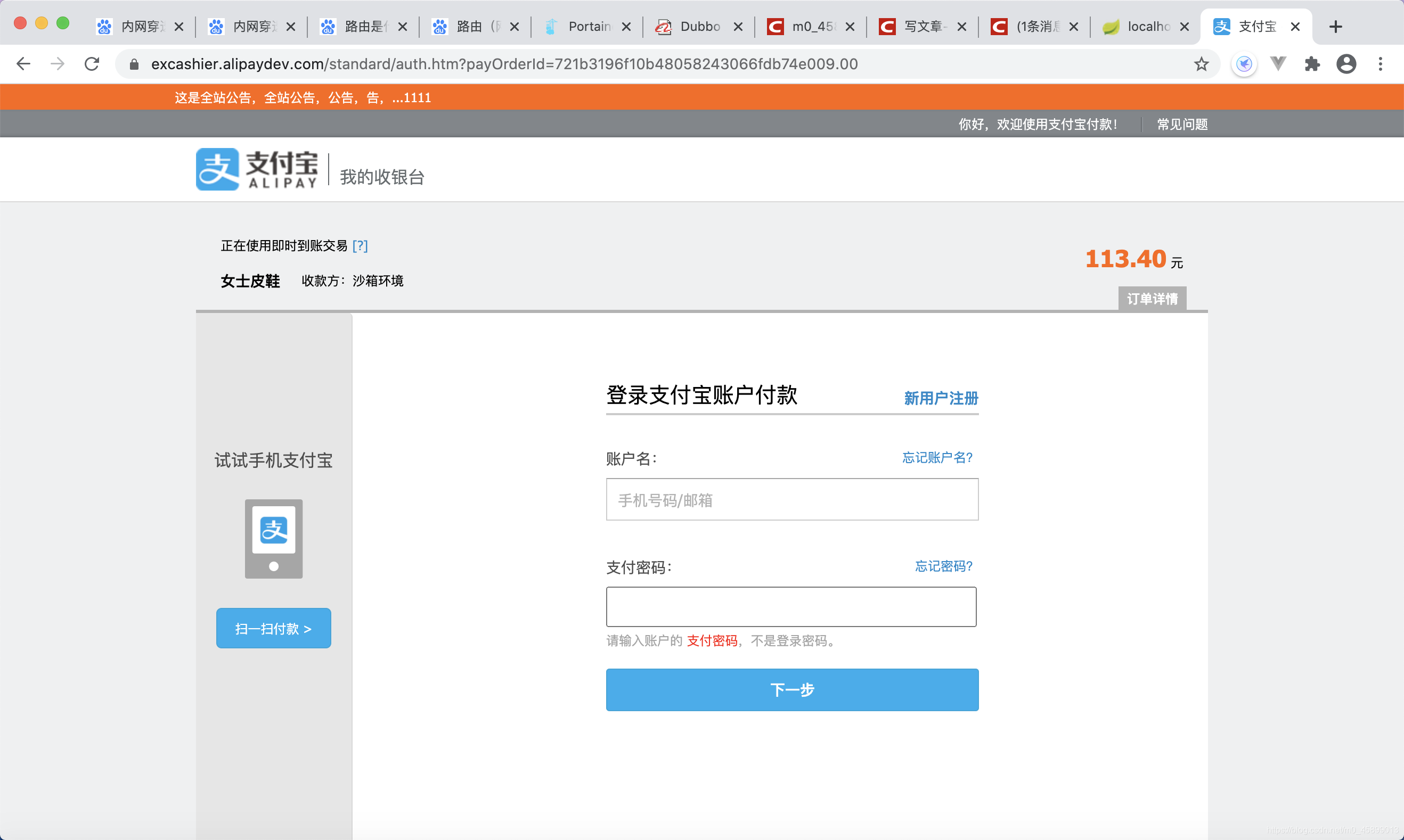Click the 试试手机支付宝 heading
The image size is (1404, 840).
(x=274, y=460)
